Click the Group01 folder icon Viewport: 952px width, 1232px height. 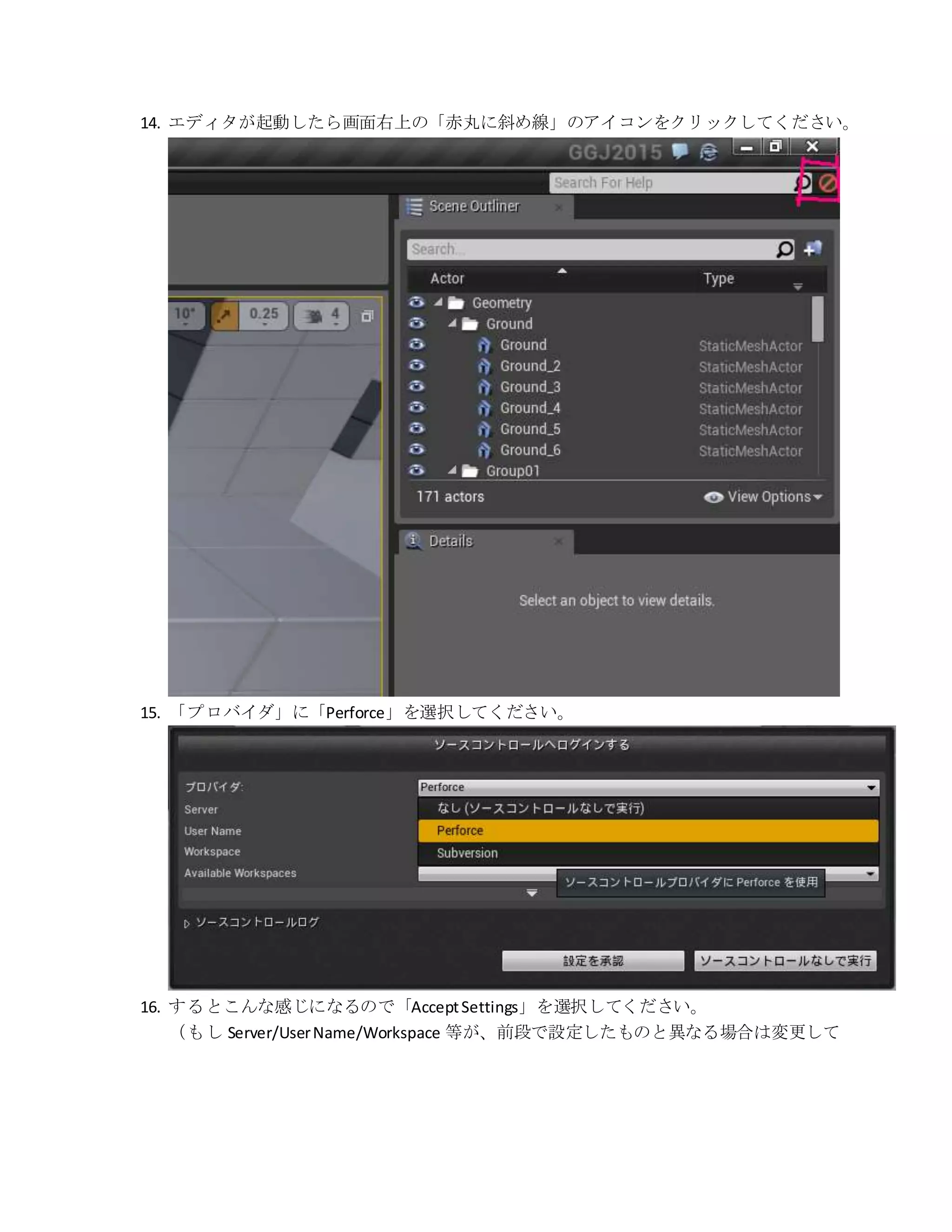point(470,471)
